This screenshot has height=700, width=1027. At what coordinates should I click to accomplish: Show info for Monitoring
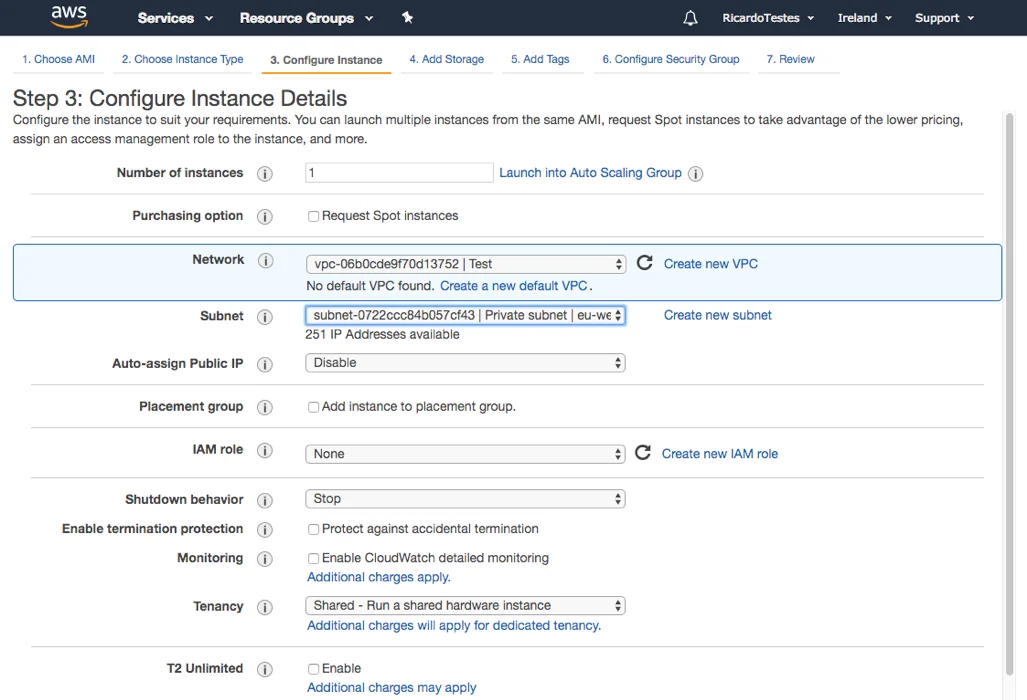pyautogui.click(x=265, y=559)
